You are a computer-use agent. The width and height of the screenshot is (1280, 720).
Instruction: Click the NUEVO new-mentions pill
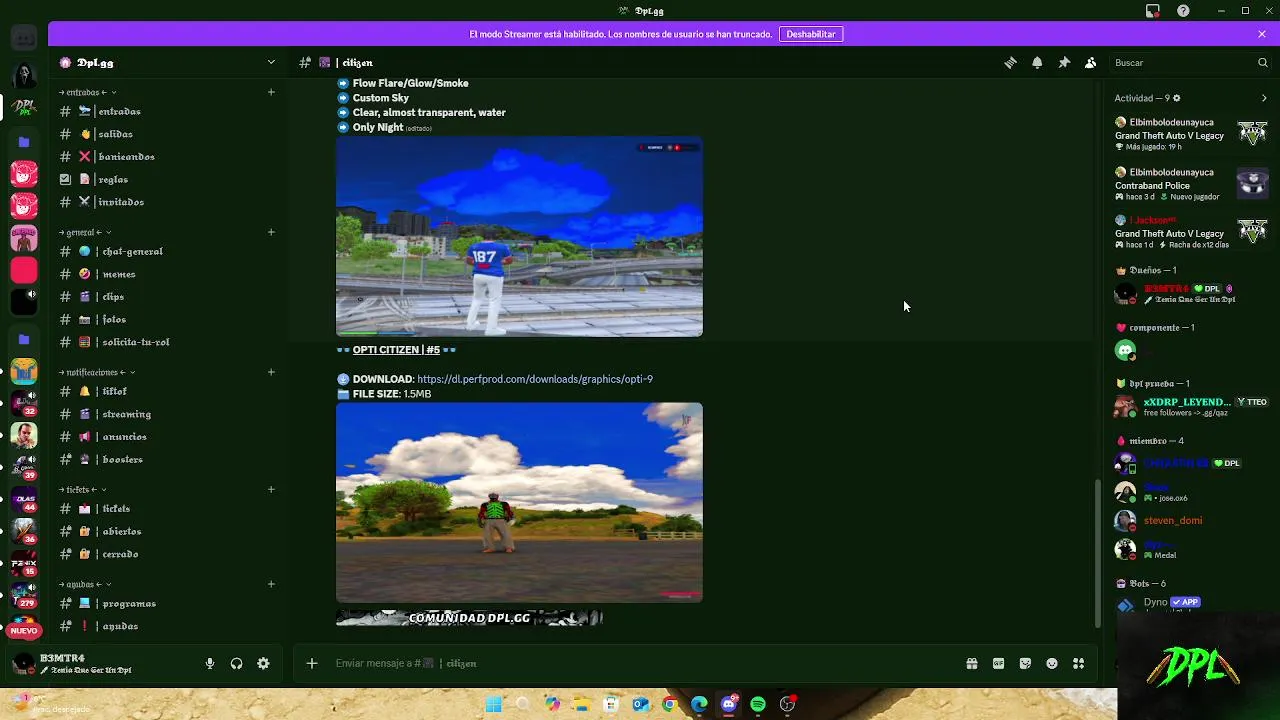pyautogui.click(x=24, y=630)
